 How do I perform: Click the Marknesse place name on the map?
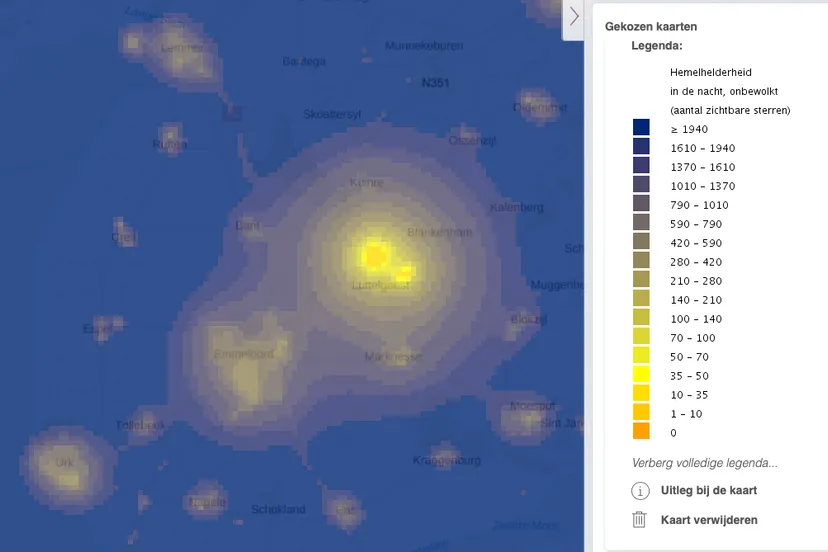coord(393,356)
